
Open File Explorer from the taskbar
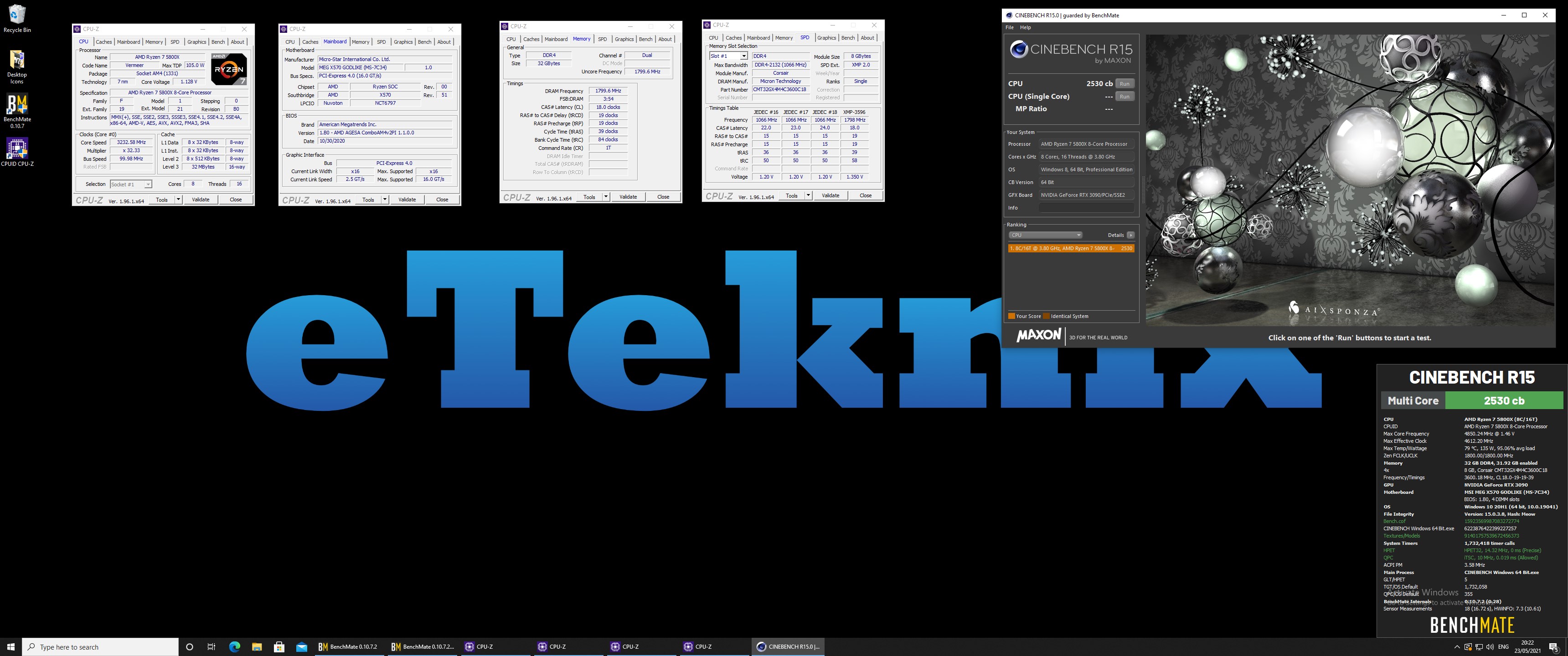pyautogui.click(x=257, y=646)
